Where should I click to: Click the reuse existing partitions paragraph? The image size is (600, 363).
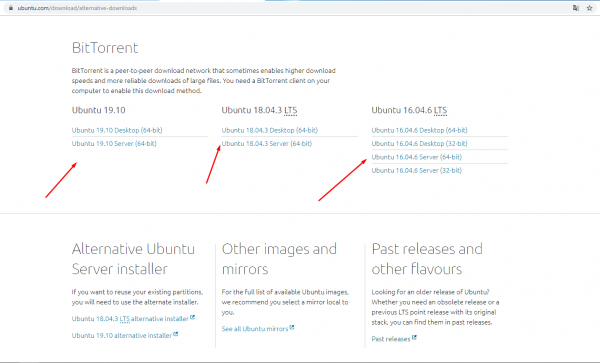pos(137,297)
